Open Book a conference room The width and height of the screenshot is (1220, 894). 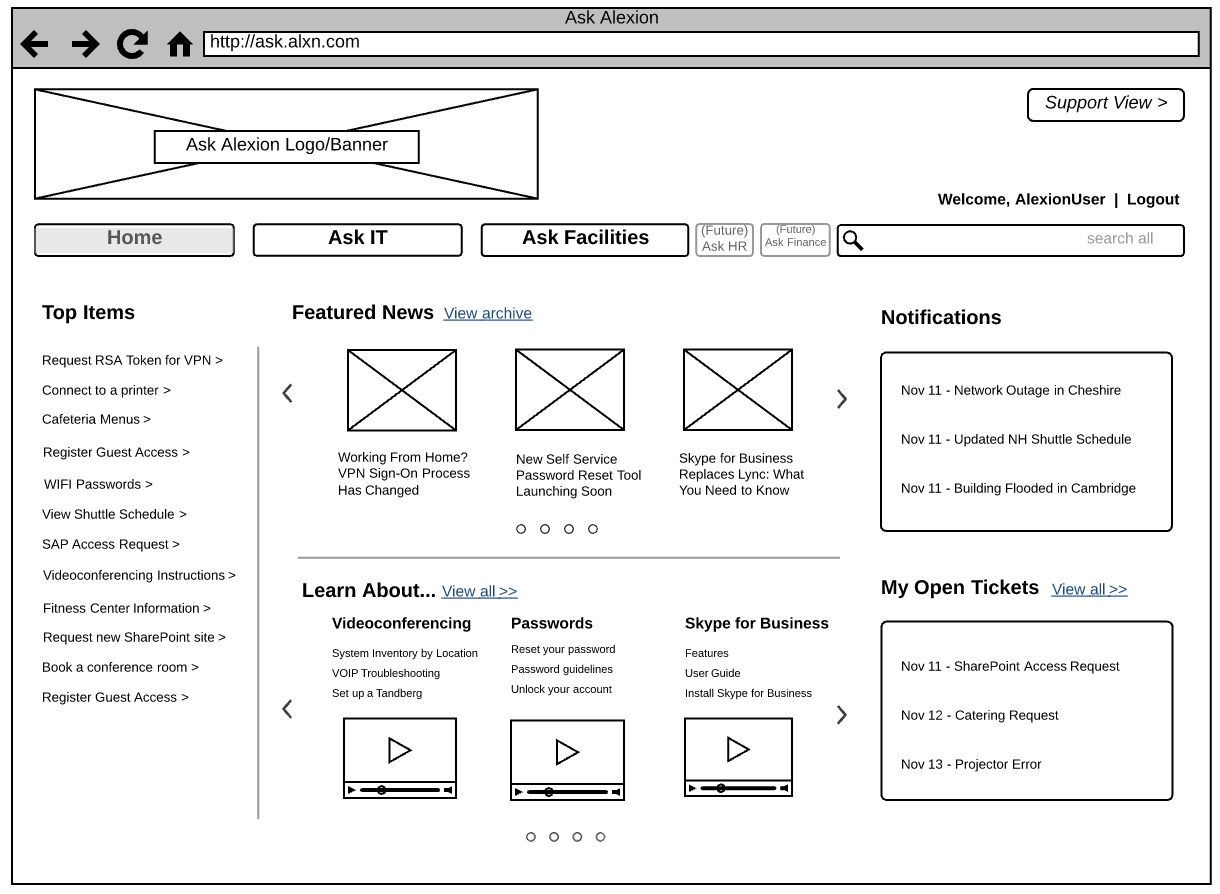click(x=120, y=667)
